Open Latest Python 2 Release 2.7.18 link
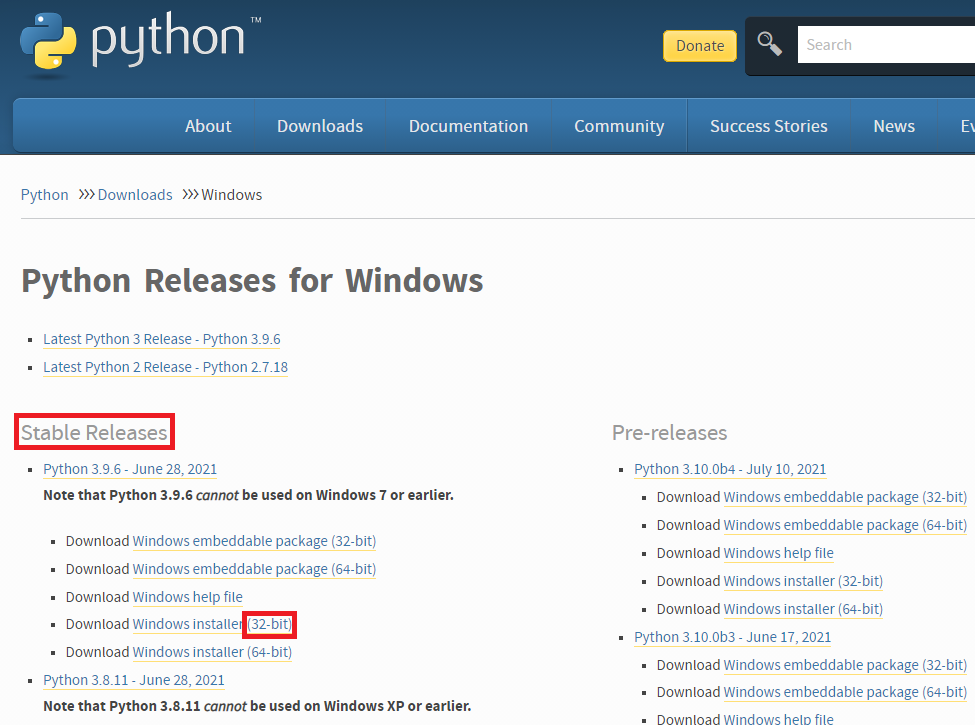Viewport: 975px width, 725px height. click(x=165, y=367)
